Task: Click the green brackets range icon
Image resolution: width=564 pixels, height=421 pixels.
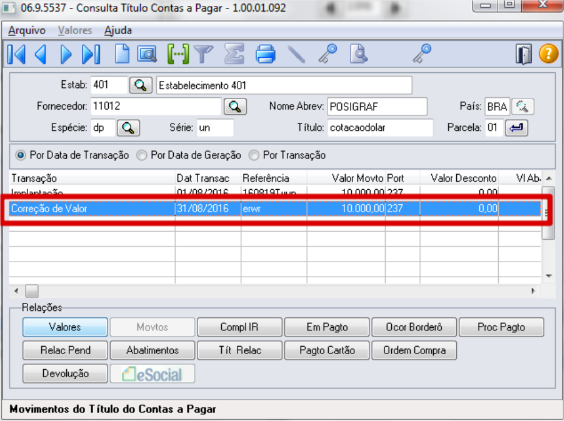Action: [x=178, y=54]
